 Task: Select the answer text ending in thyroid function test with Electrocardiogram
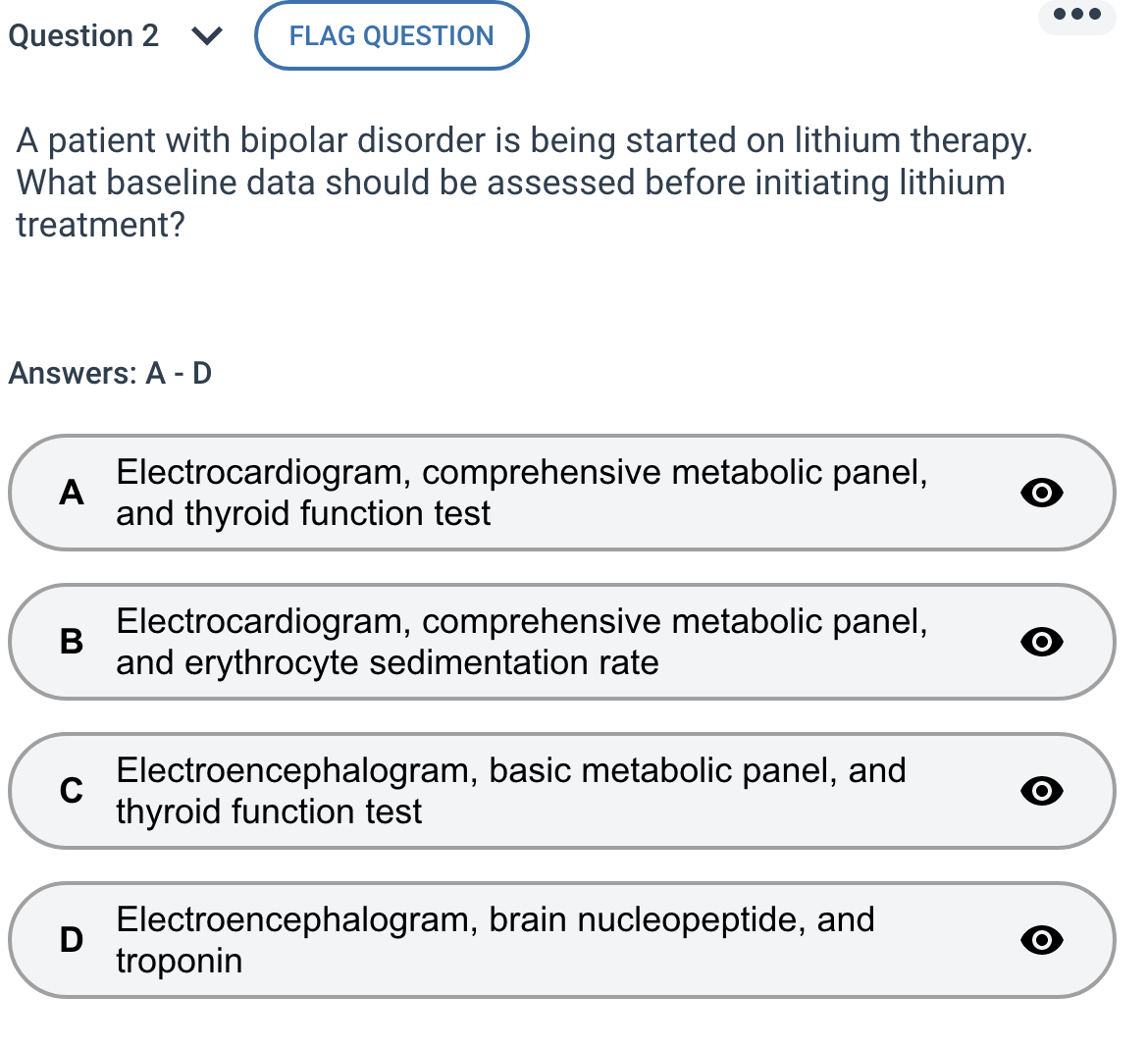point(521,493)
